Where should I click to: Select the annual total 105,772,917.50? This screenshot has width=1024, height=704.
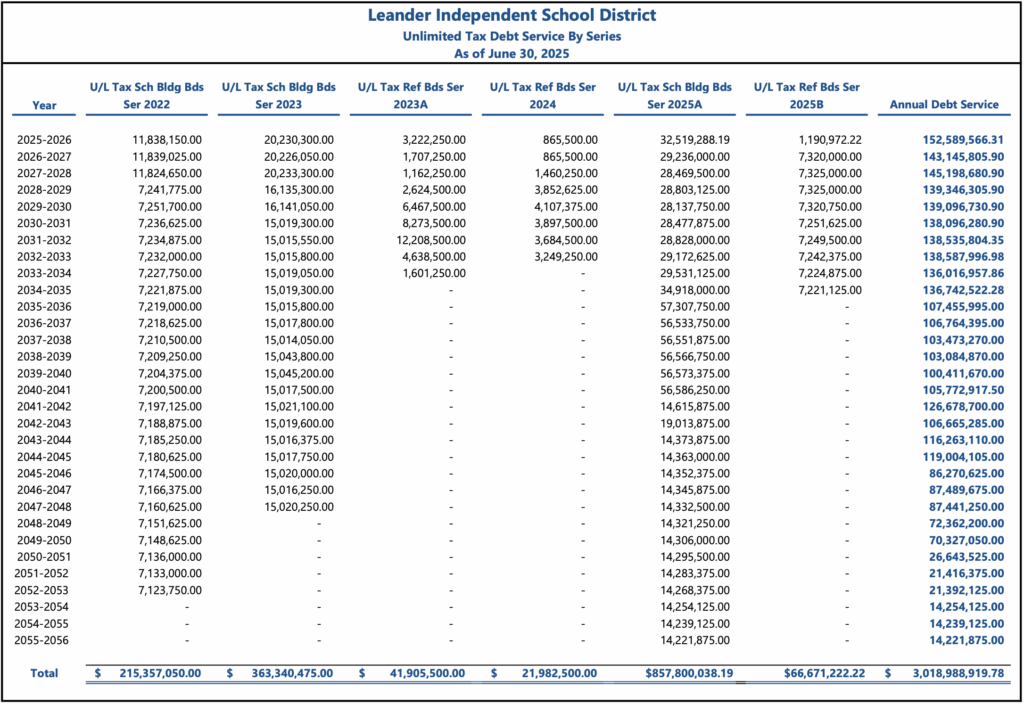[x=963, y=390]
